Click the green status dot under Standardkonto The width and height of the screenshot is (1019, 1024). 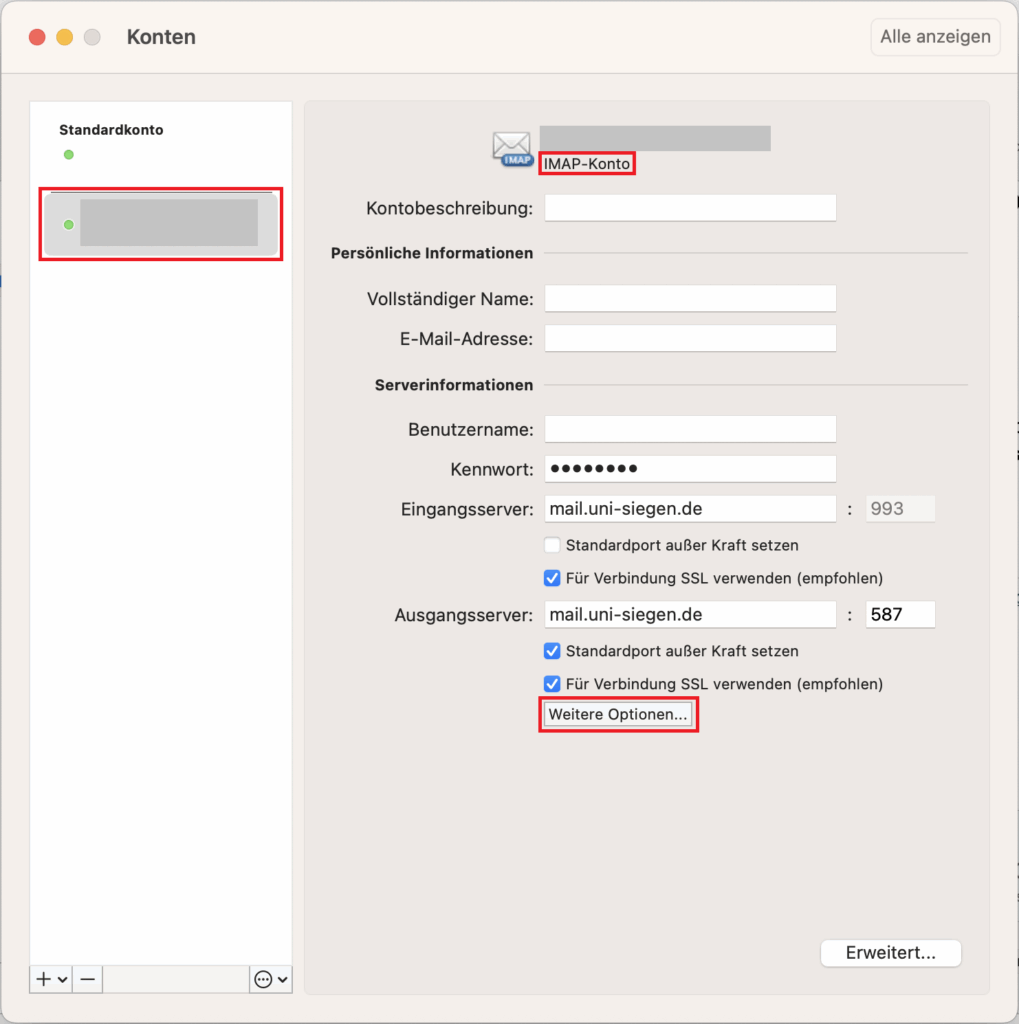click(x=69, y=155)
